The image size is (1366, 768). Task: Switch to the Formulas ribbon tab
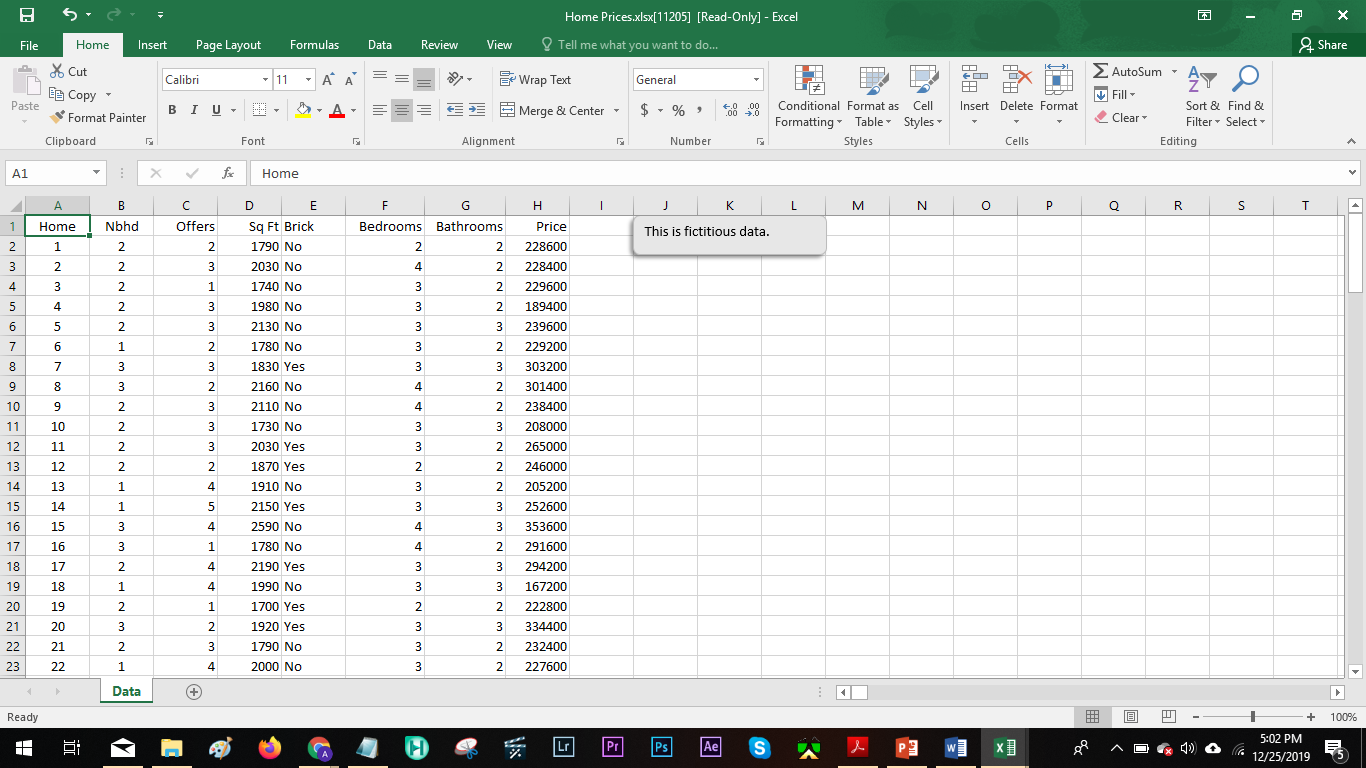(x=314, y=45)
